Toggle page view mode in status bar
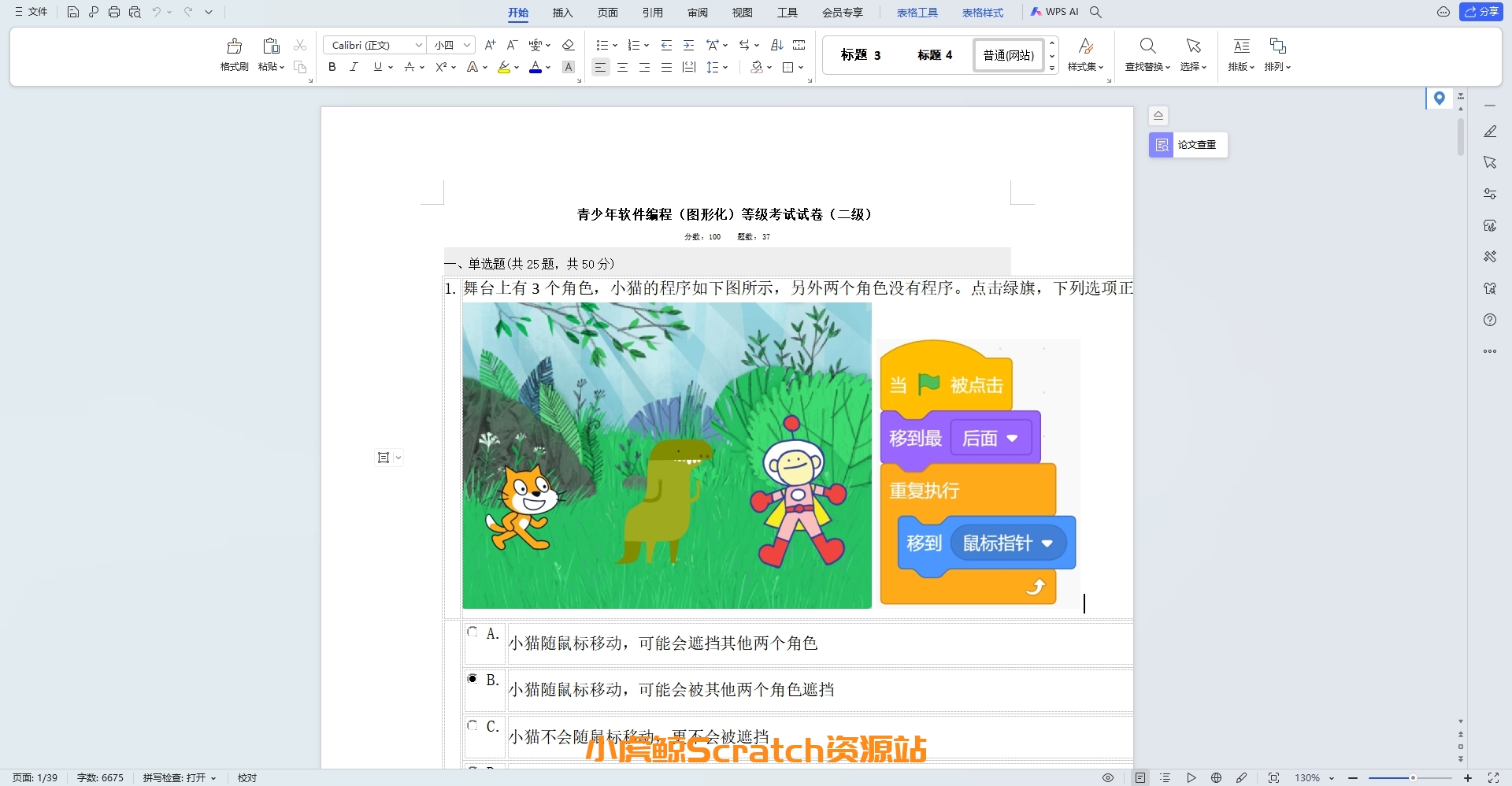The image size is (1512, 786). [x=1140, y=777]
